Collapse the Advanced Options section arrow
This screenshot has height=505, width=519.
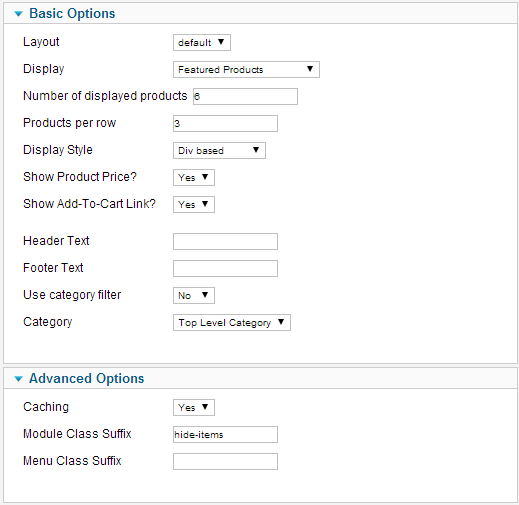pyautogui.click(x=19, y=379)
